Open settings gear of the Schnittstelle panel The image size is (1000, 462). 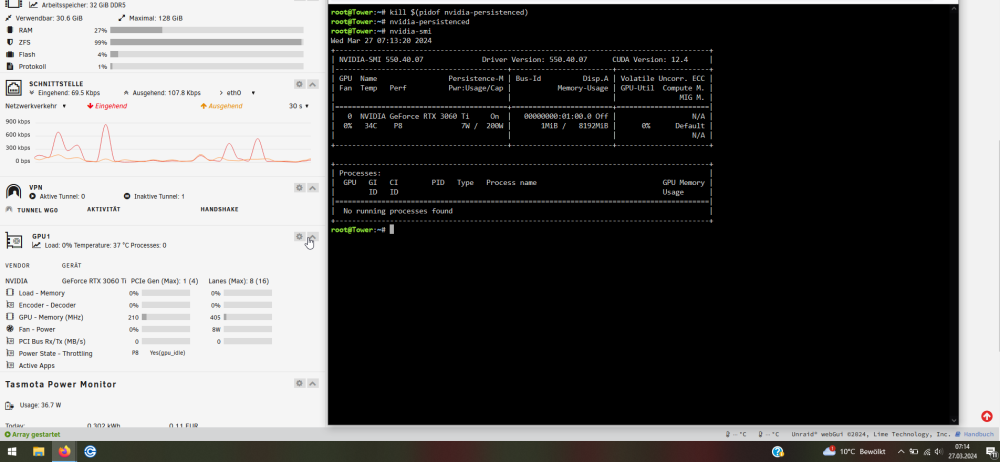click(x=299, y=84)
